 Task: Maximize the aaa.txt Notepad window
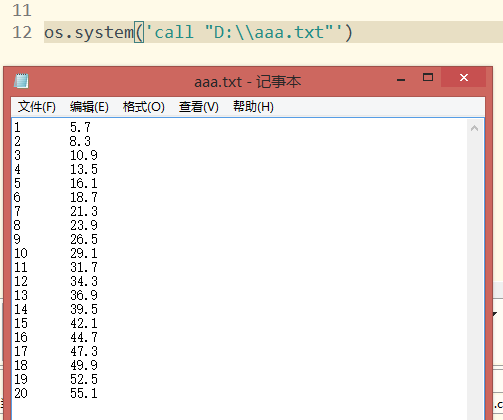[x=428, y=78]
